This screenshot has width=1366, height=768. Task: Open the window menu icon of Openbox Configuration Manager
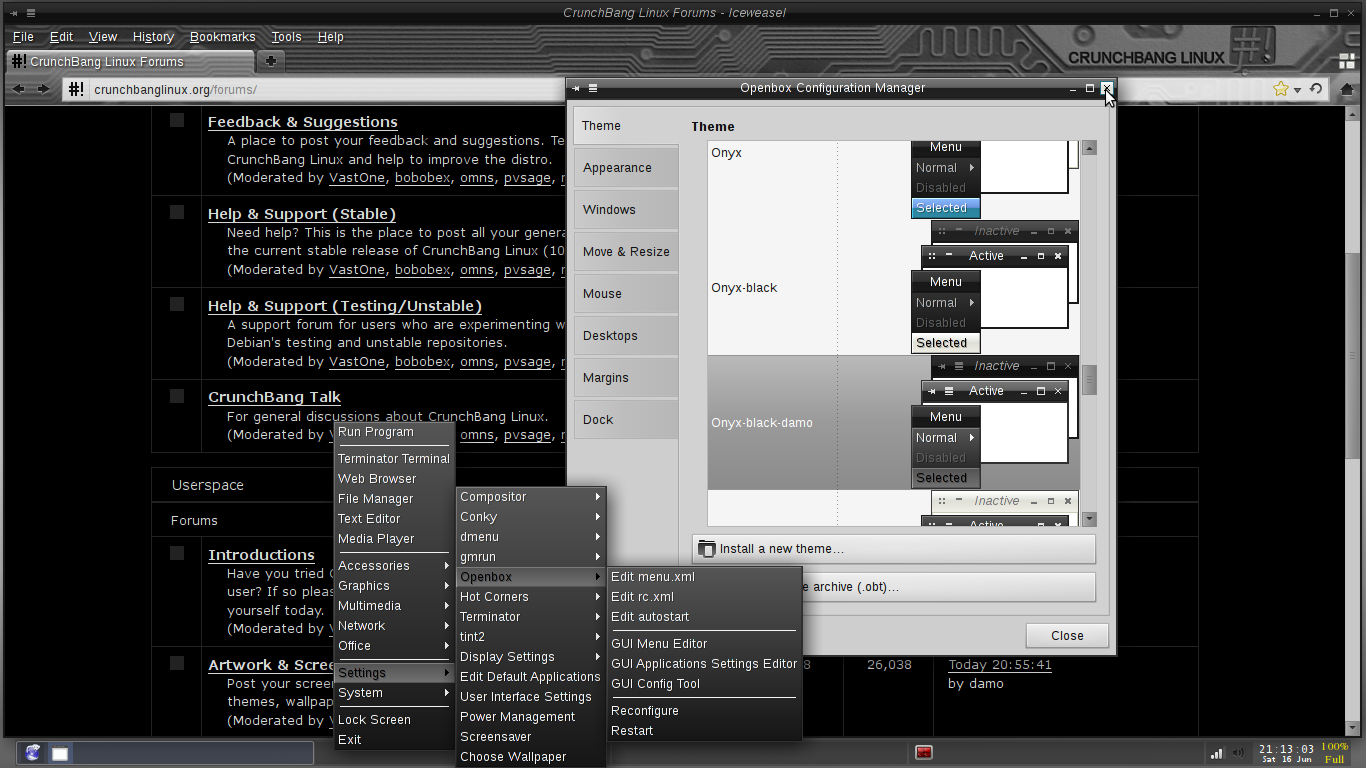point(593,88)
